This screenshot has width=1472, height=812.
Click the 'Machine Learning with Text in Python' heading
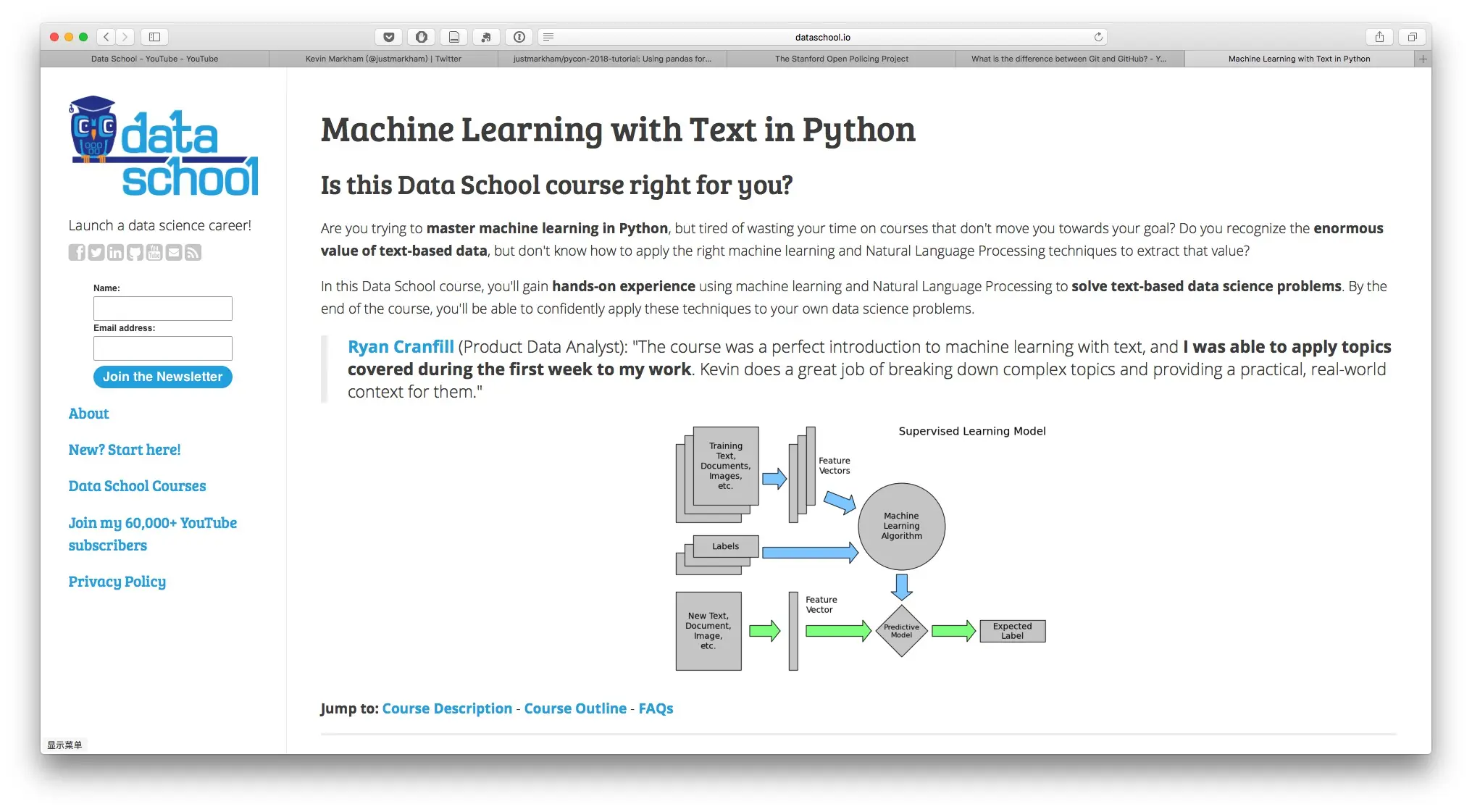[618, 130]
